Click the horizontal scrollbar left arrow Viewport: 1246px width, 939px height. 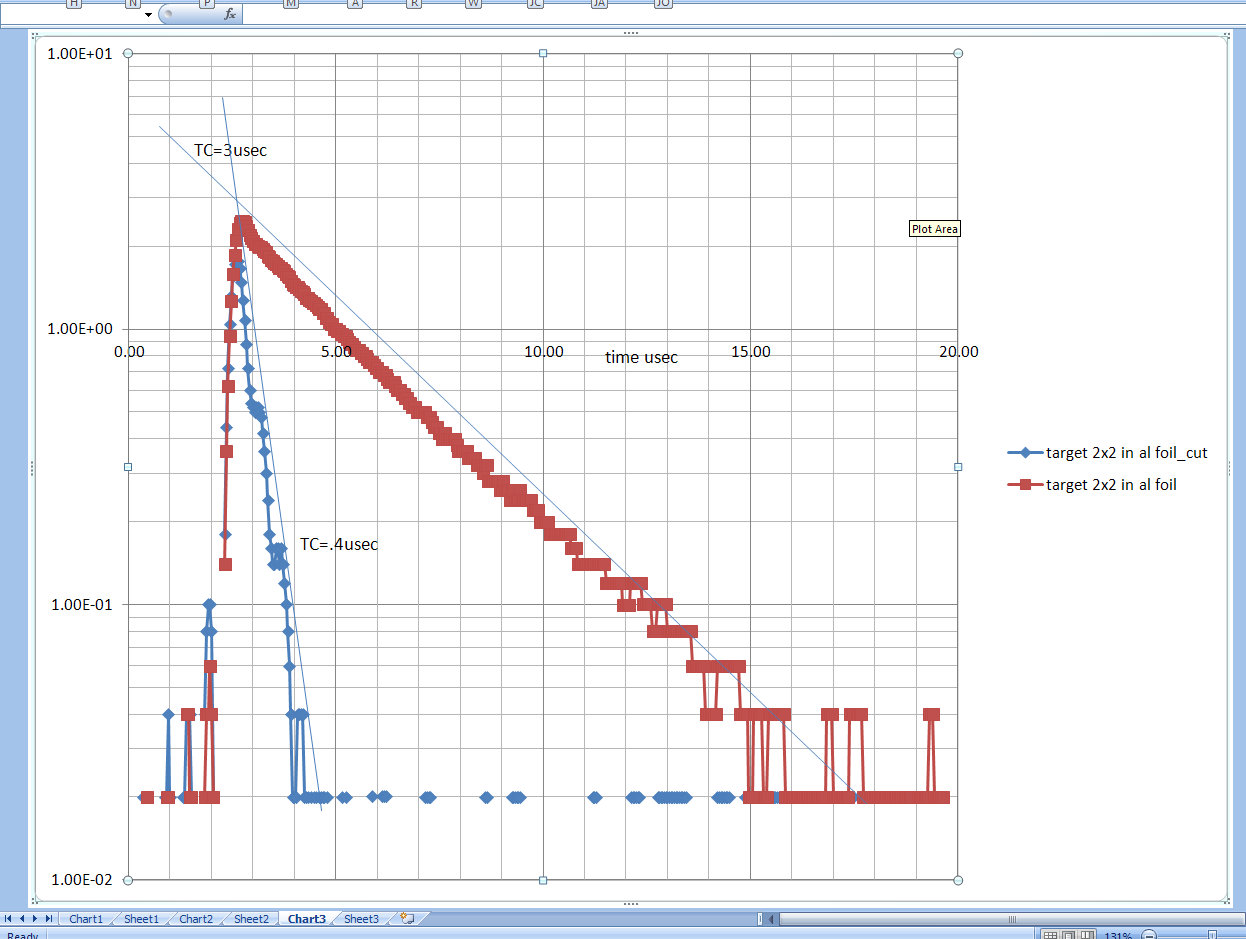click(772, 919)
